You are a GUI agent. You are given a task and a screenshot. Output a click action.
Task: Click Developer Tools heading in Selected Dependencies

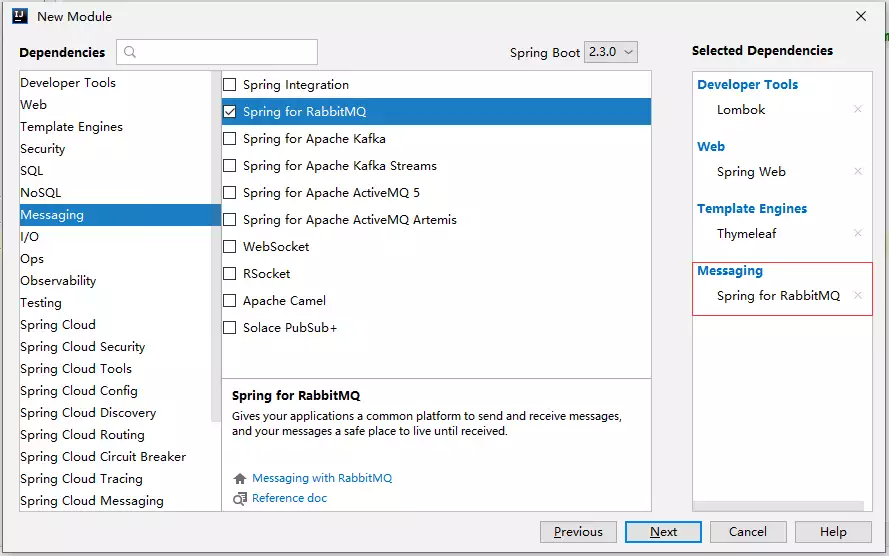[x=747, y=84]
